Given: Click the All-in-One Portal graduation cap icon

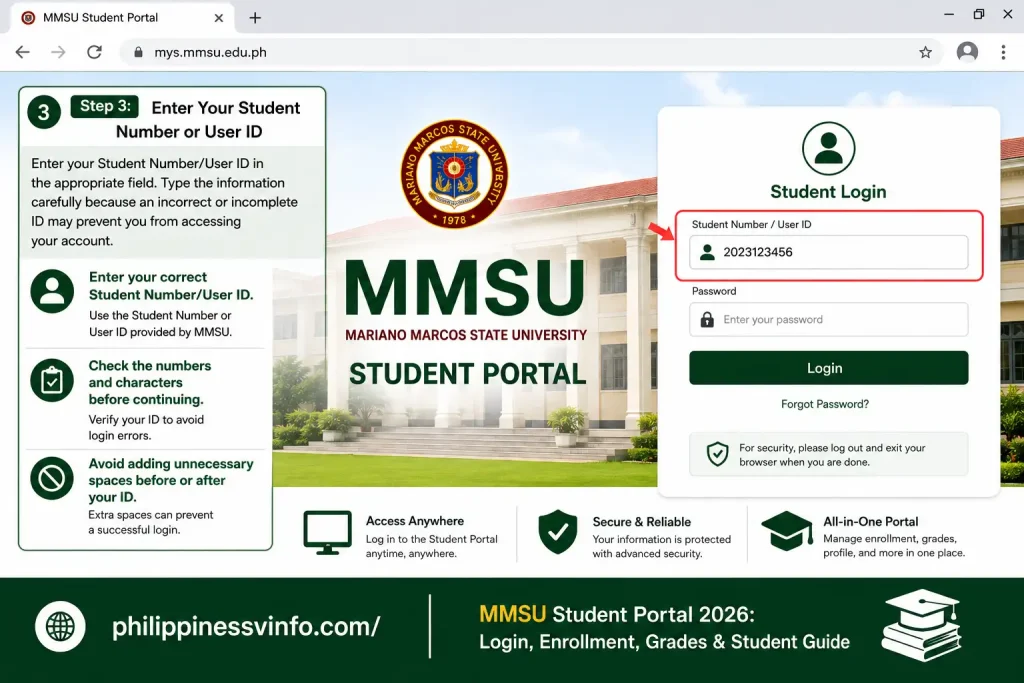Looking at the screenshot, I should [x=787, y=531].
